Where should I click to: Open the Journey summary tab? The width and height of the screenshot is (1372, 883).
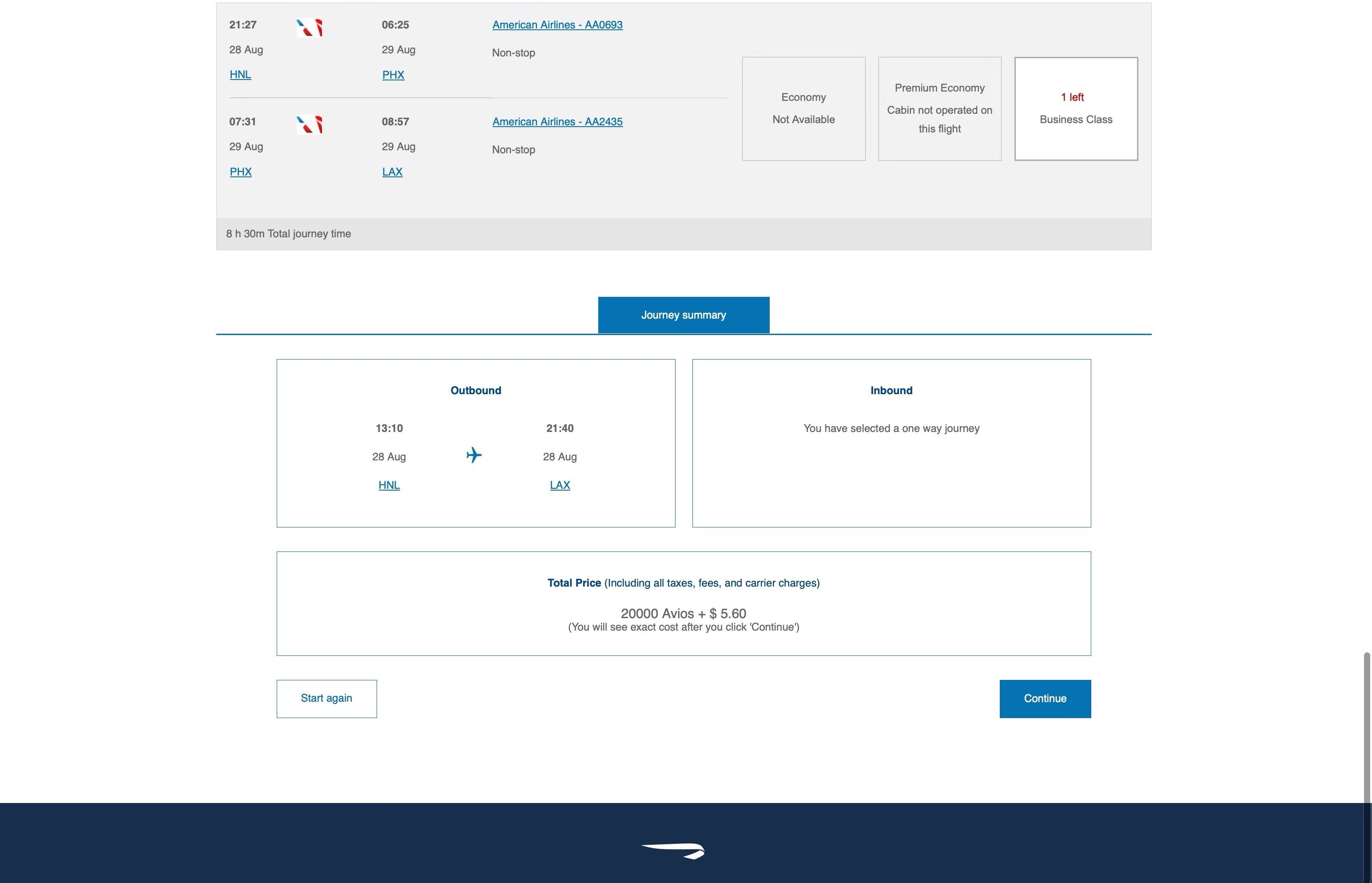click(683, 315)
